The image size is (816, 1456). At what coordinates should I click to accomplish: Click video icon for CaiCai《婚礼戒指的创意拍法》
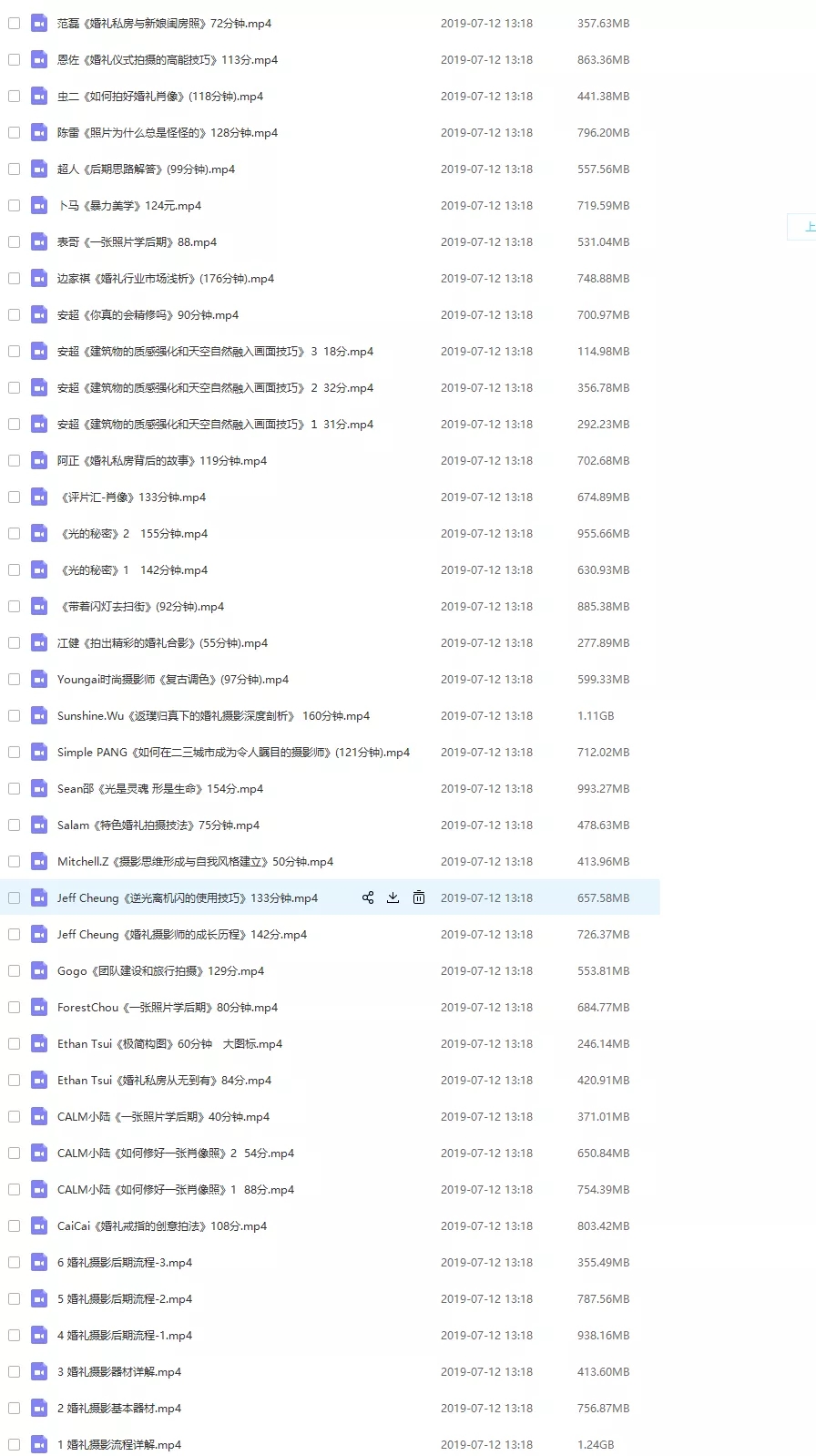pyautogui.click(x=39, y=1225)
